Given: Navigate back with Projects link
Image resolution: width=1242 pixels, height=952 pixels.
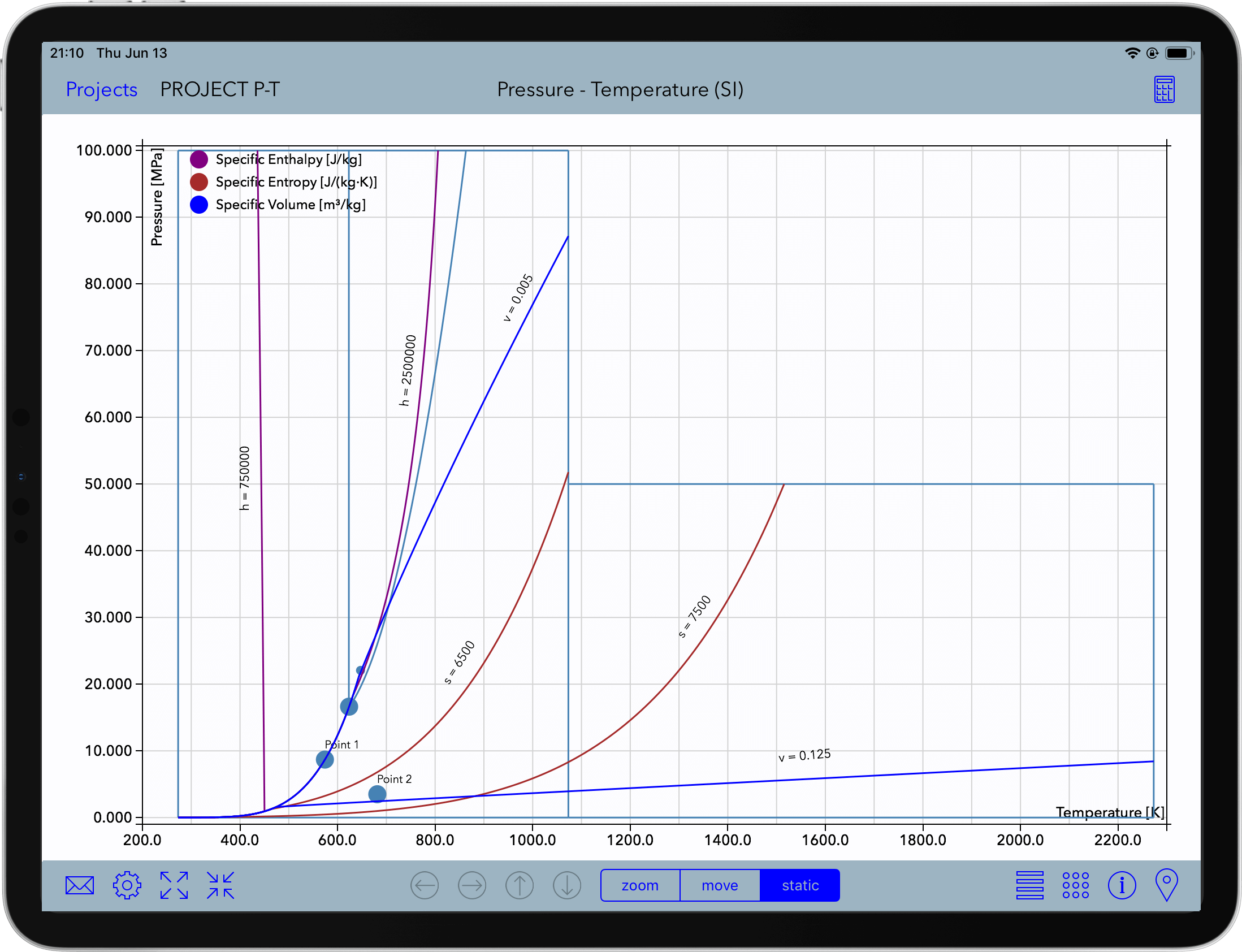Looking at the screenshot, I should [101, 89].
